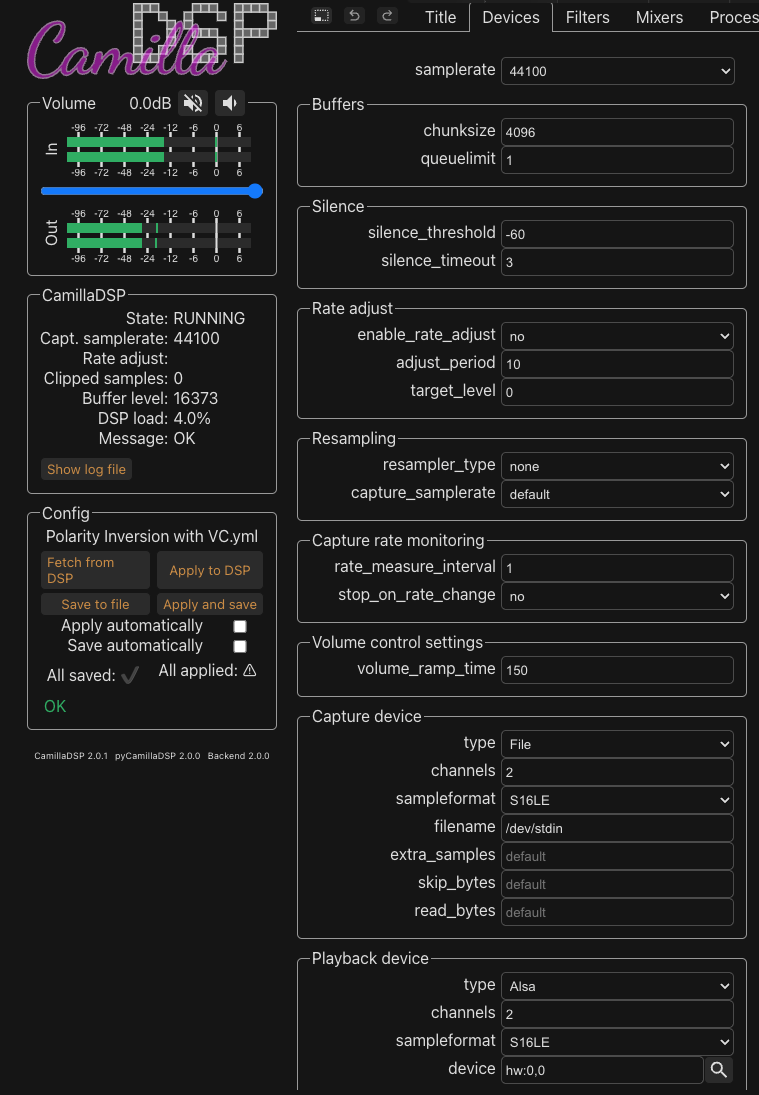Click Fetch from DSP button
759x1095 pixels.
(x=95, y=570)
